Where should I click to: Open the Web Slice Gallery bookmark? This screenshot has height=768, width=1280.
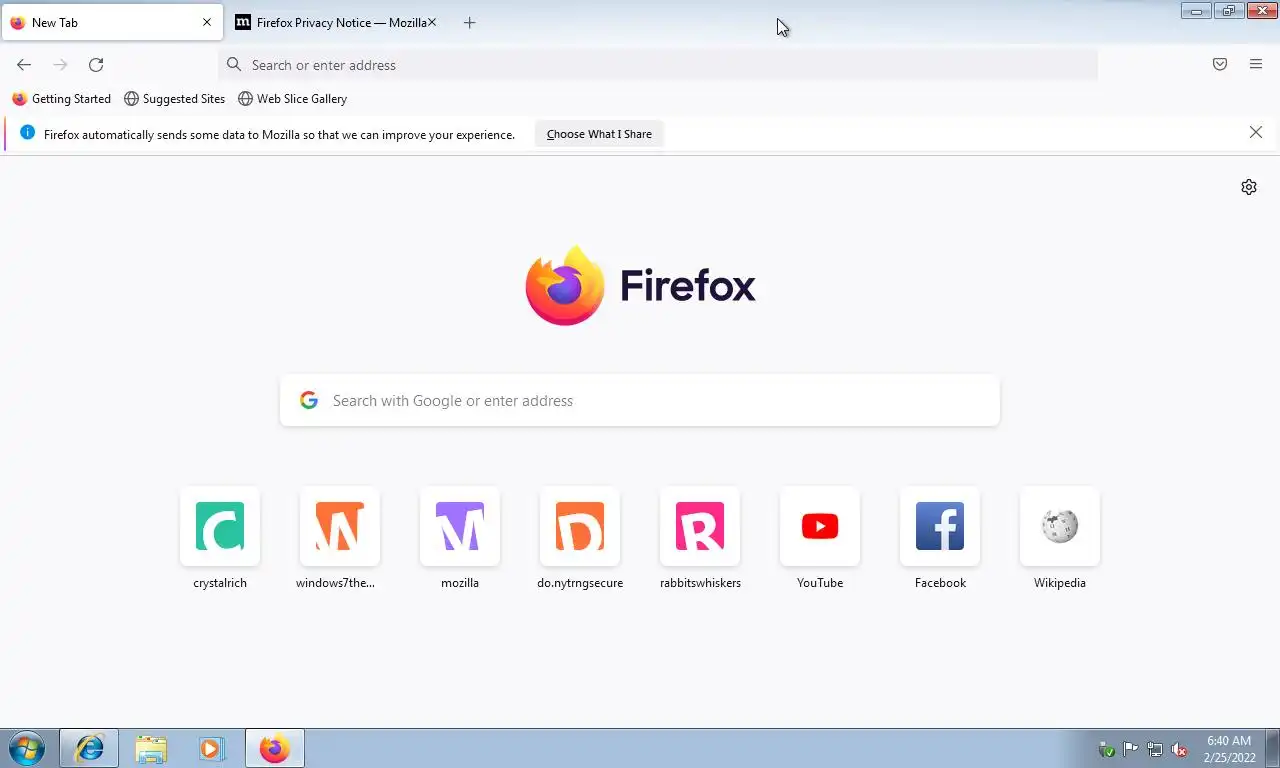292,99
